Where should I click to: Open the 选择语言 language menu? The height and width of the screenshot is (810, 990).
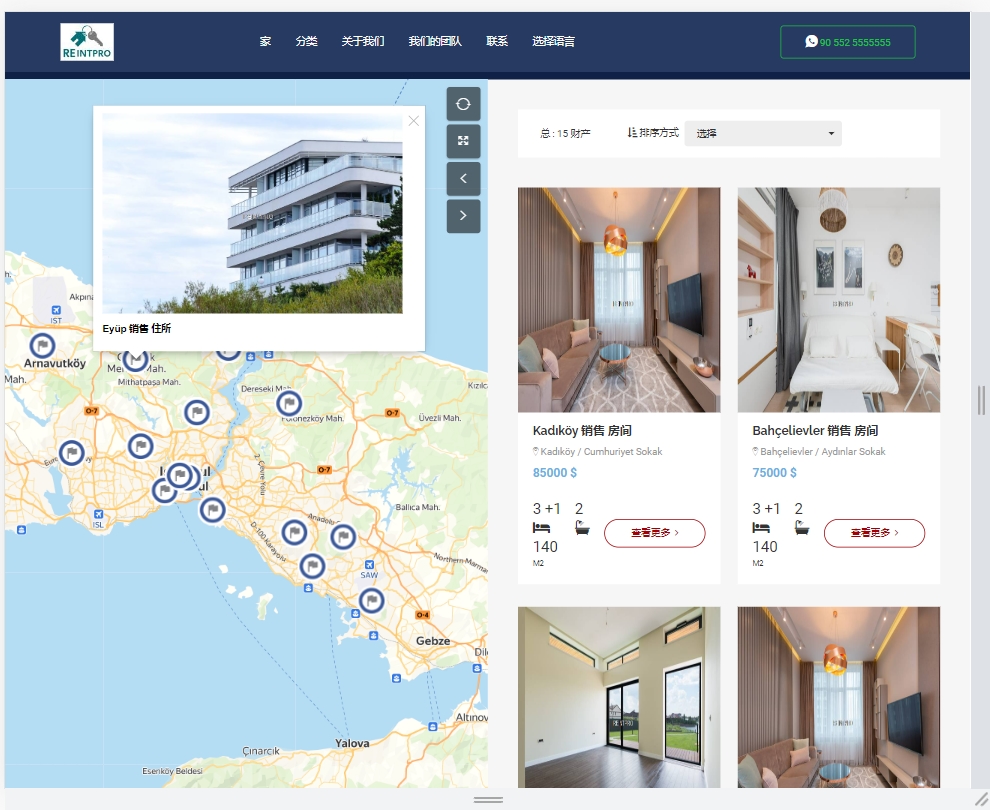tap(553, 42)
